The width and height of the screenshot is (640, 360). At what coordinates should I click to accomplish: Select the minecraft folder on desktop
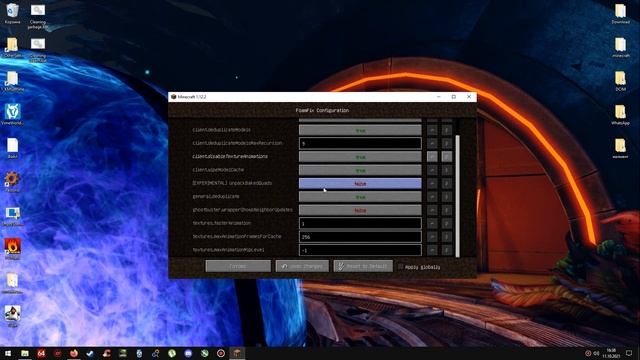pyautogui.click(x=620, y=47)
